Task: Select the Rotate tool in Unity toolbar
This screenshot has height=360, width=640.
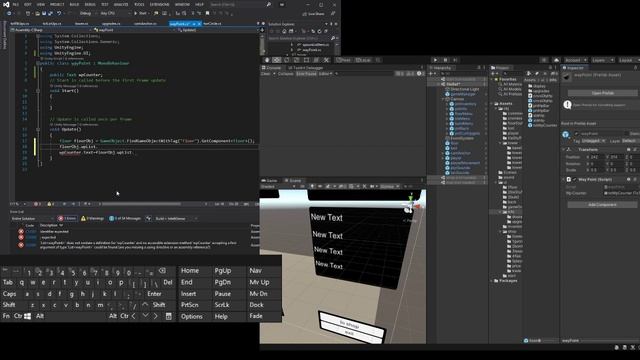Action: 287,60
